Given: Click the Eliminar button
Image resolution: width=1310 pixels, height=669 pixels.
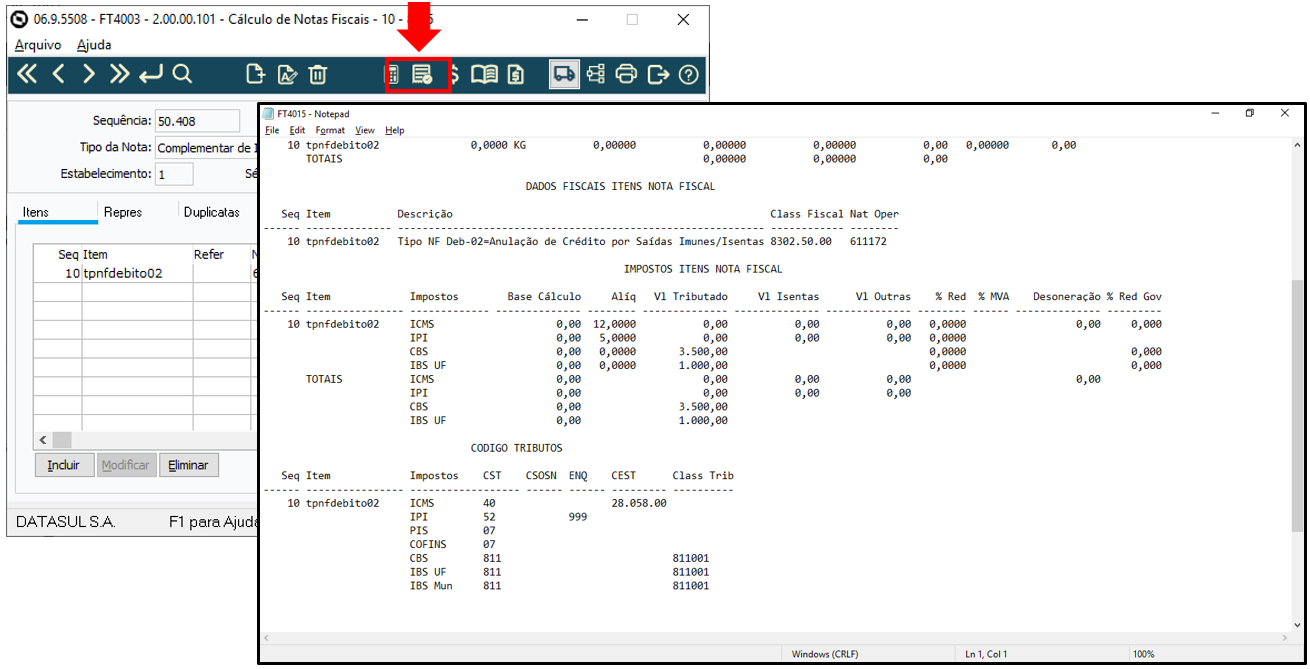Looking at the screenshot, I should coord(188,465).
